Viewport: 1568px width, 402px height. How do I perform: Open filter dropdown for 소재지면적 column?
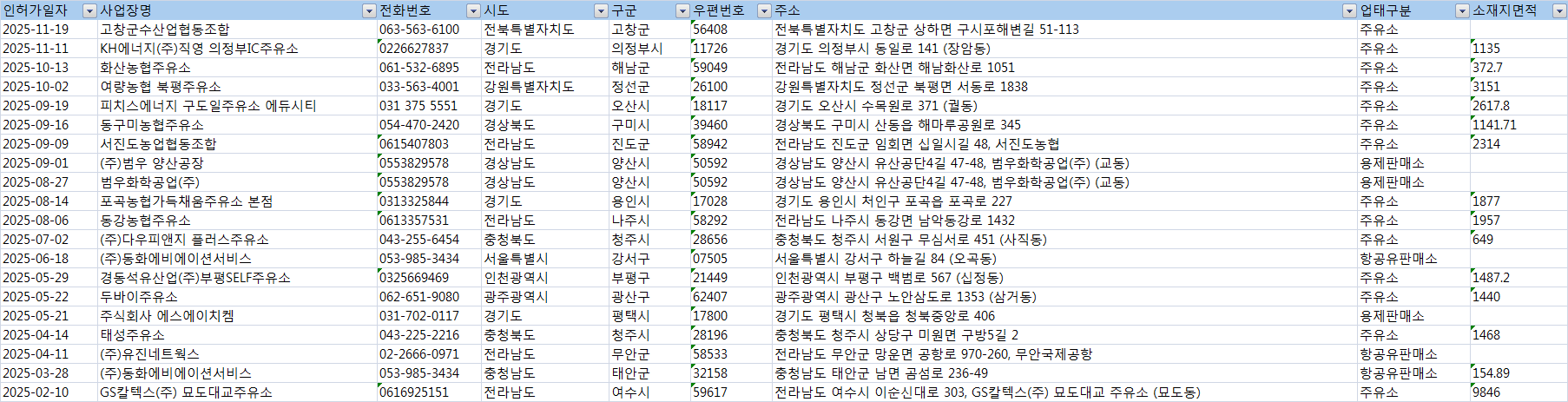click(x=1559, y=10)
